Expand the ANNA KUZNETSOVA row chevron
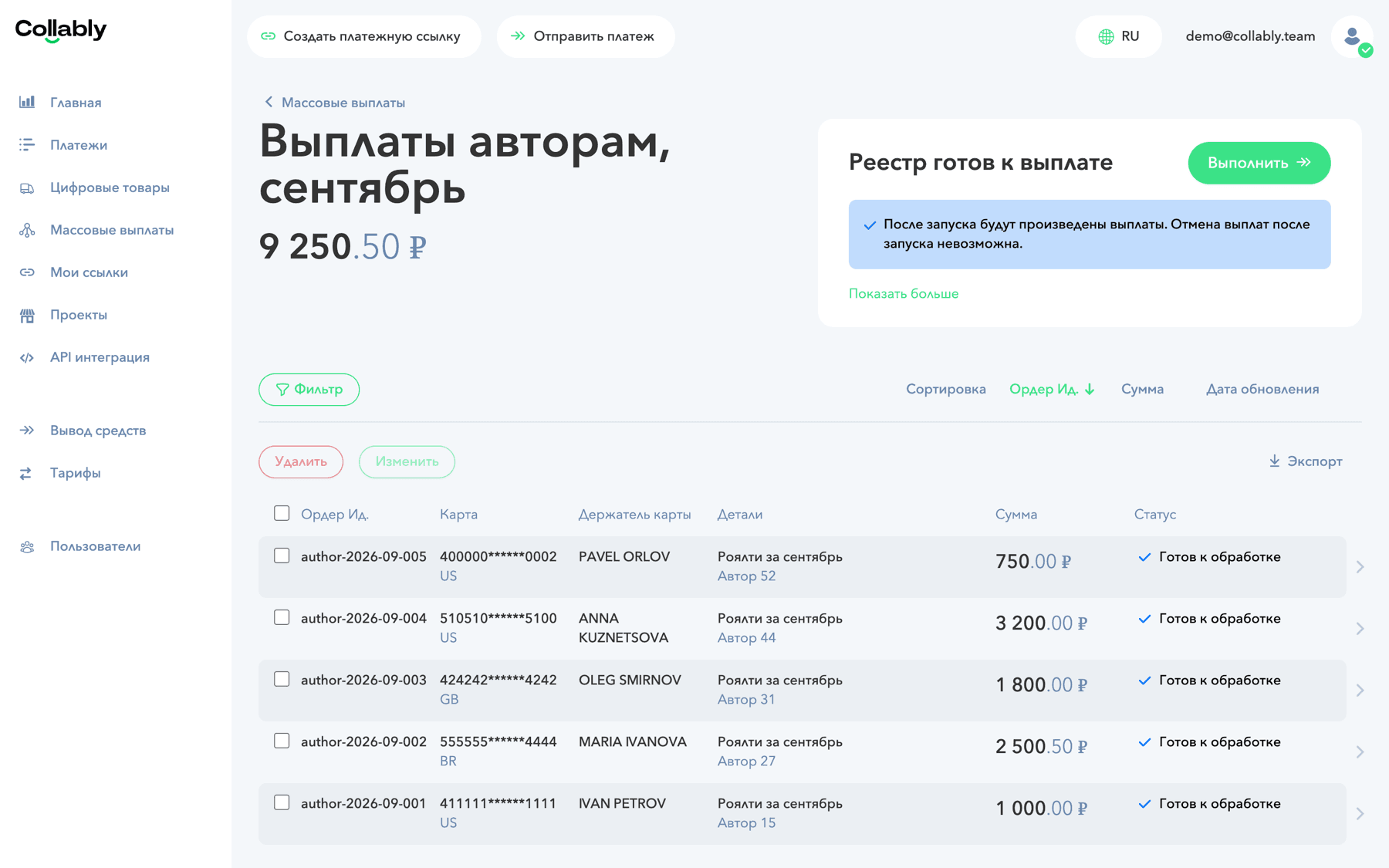This screenshot has width=1389, height=868. click(x=1360, y=628)
